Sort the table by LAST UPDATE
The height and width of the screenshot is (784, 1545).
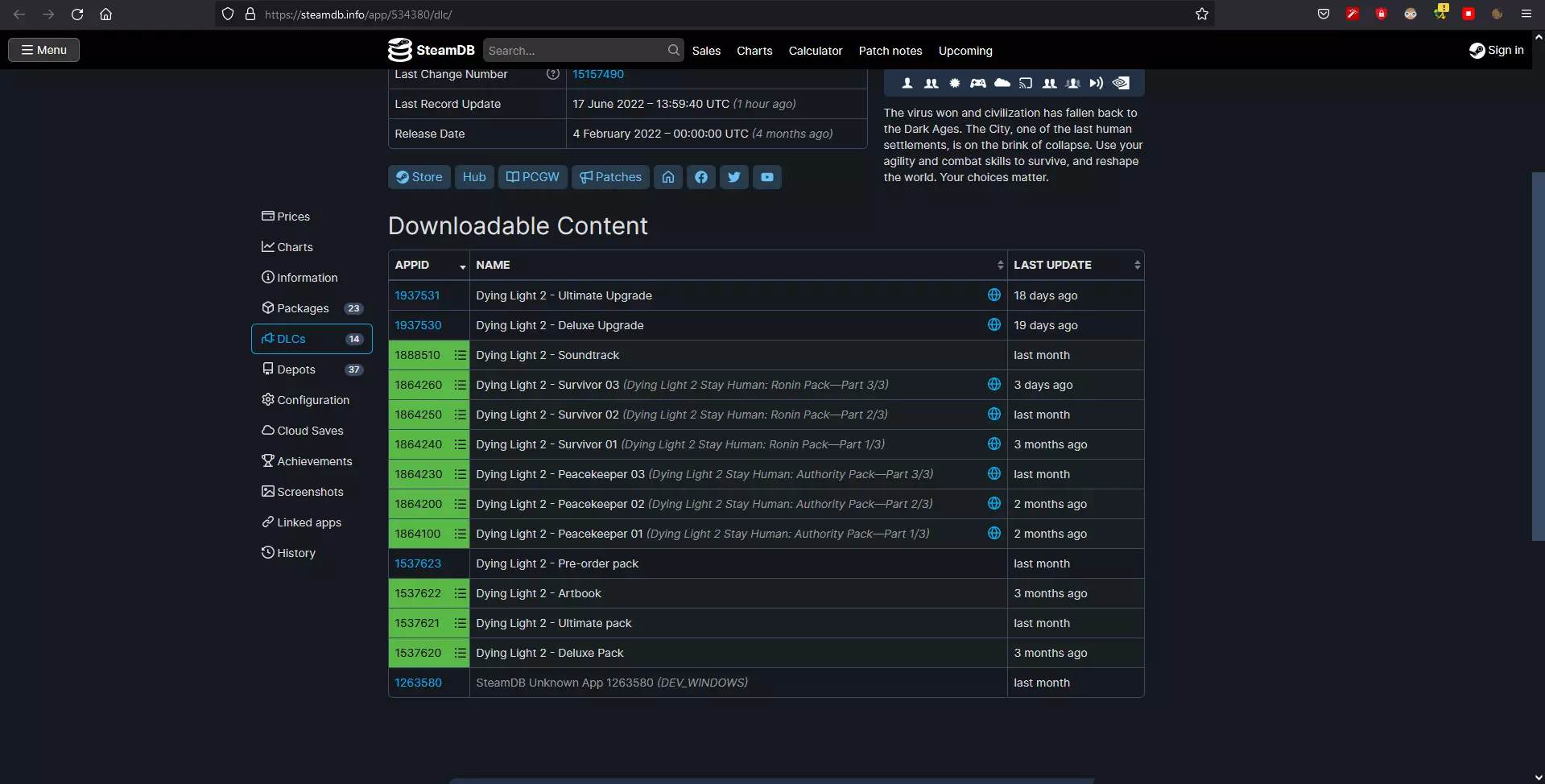(1076, 265)
